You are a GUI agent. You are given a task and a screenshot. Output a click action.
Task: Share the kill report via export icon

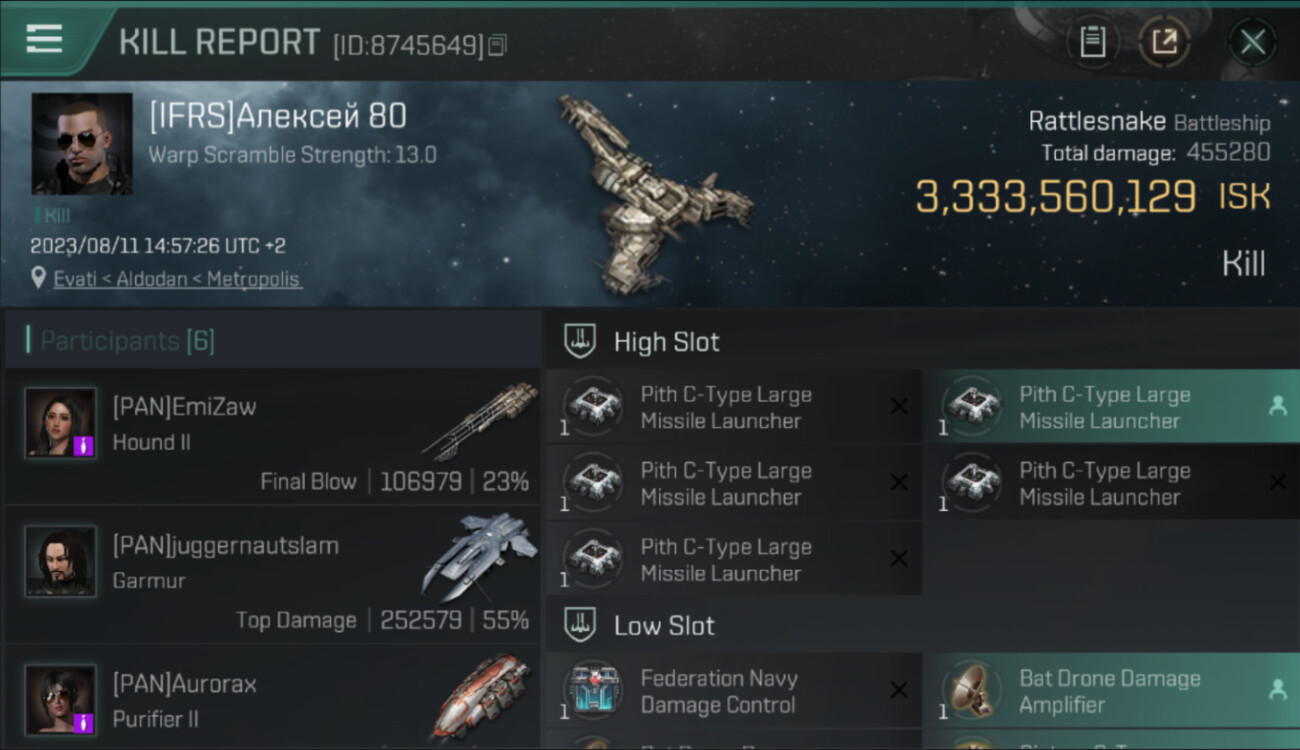coord(1164,42)
